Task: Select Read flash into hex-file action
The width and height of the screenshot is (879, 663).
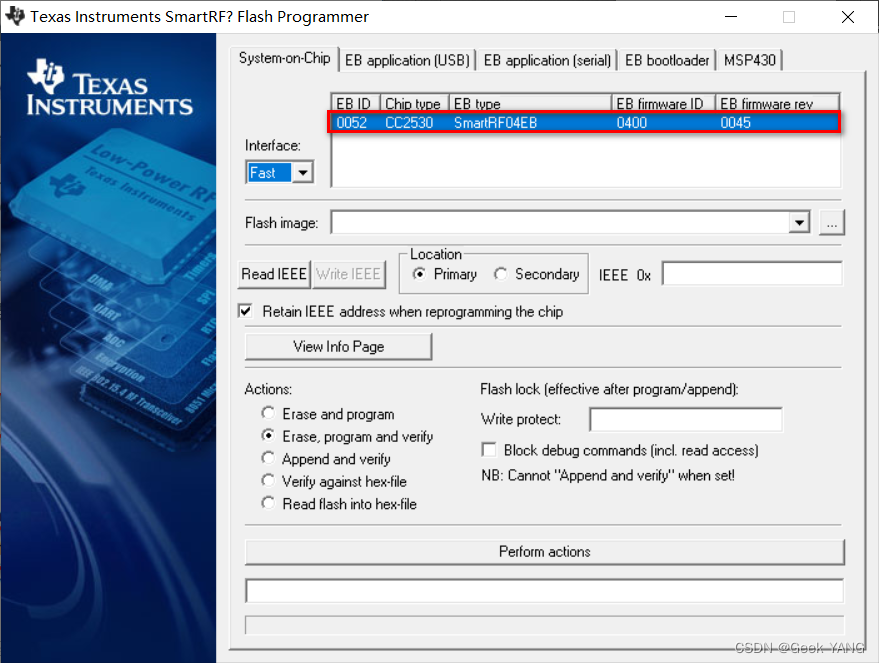Action: coord(269,503)
